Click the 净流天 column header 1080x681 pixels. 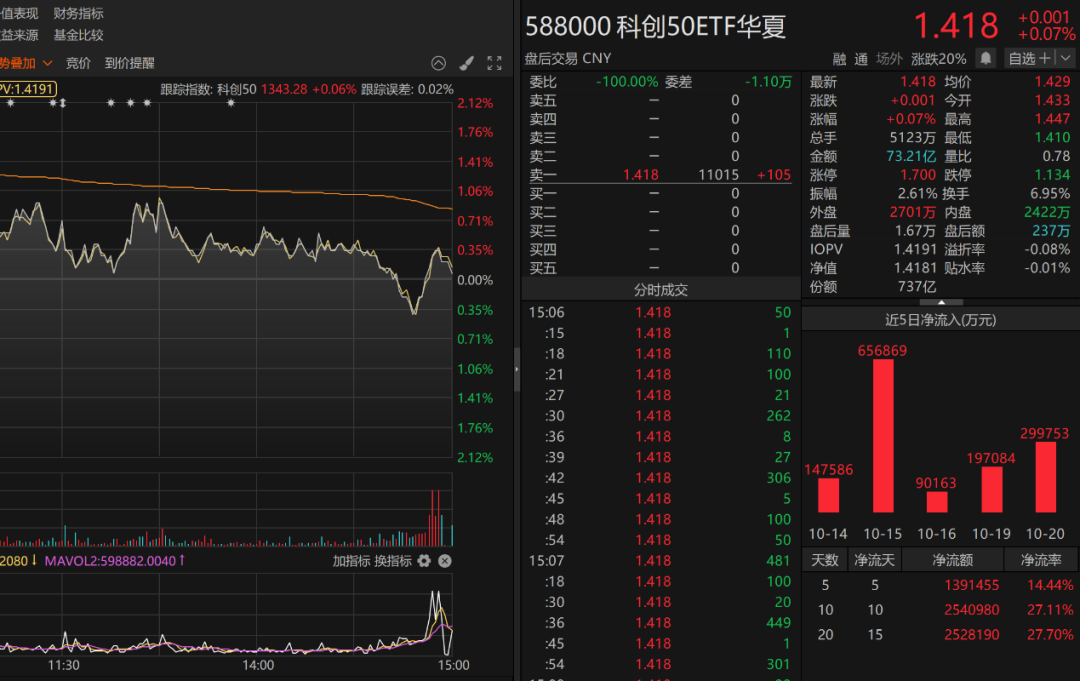pyautogui.click(x=874, y=560)
